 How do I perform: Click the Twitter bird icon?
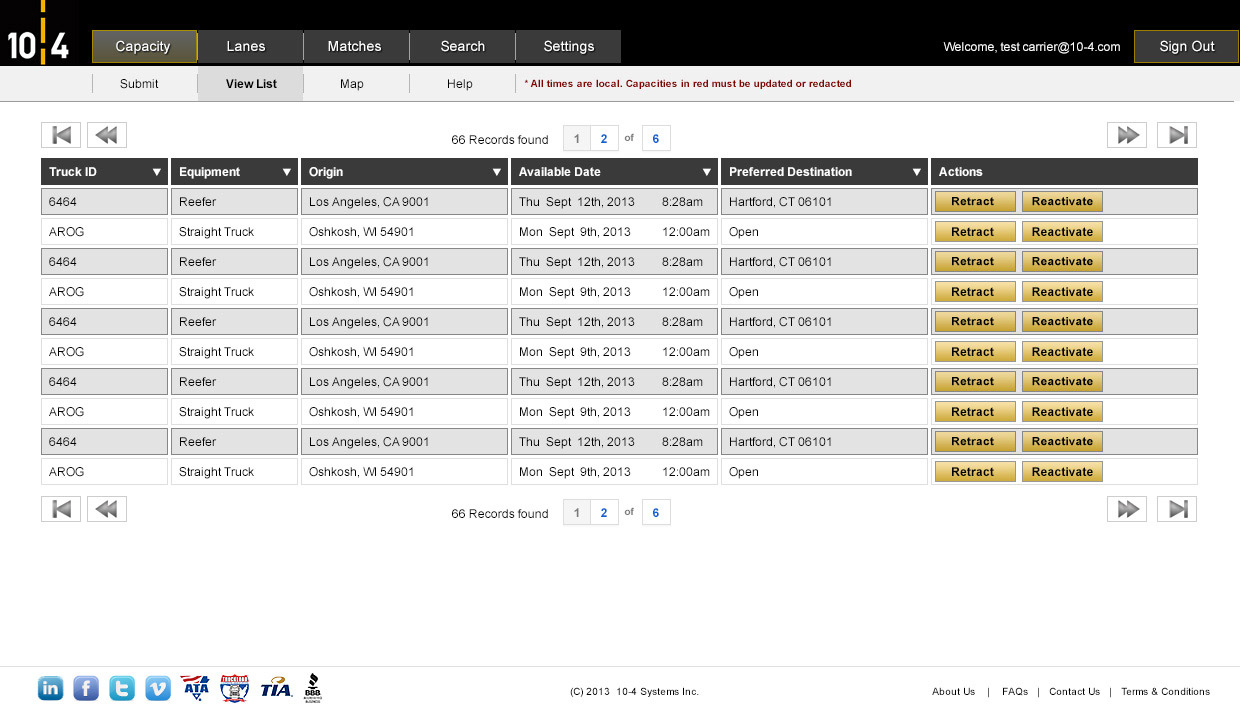click(122, 688)
